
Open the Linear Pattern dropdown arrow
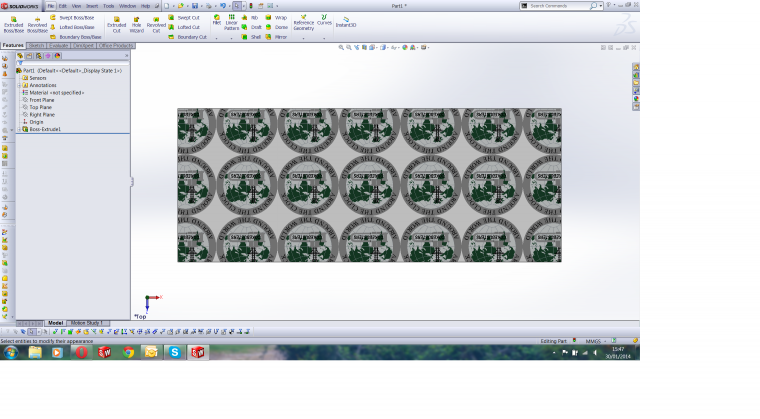[x=232, y=38]
